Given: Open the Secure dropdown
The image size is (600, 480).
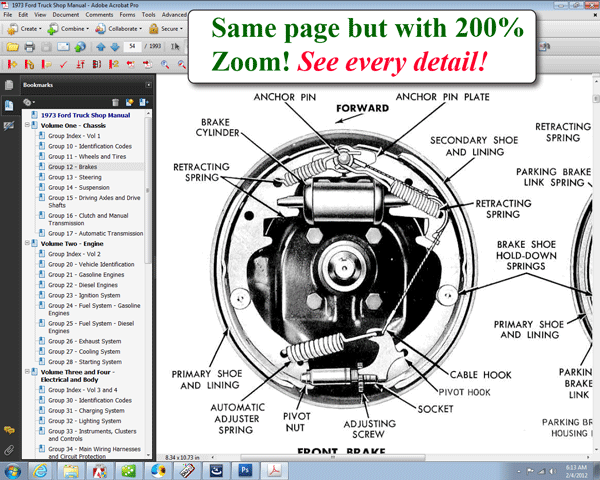Looking at the screenshot, I should pos(166,29).
